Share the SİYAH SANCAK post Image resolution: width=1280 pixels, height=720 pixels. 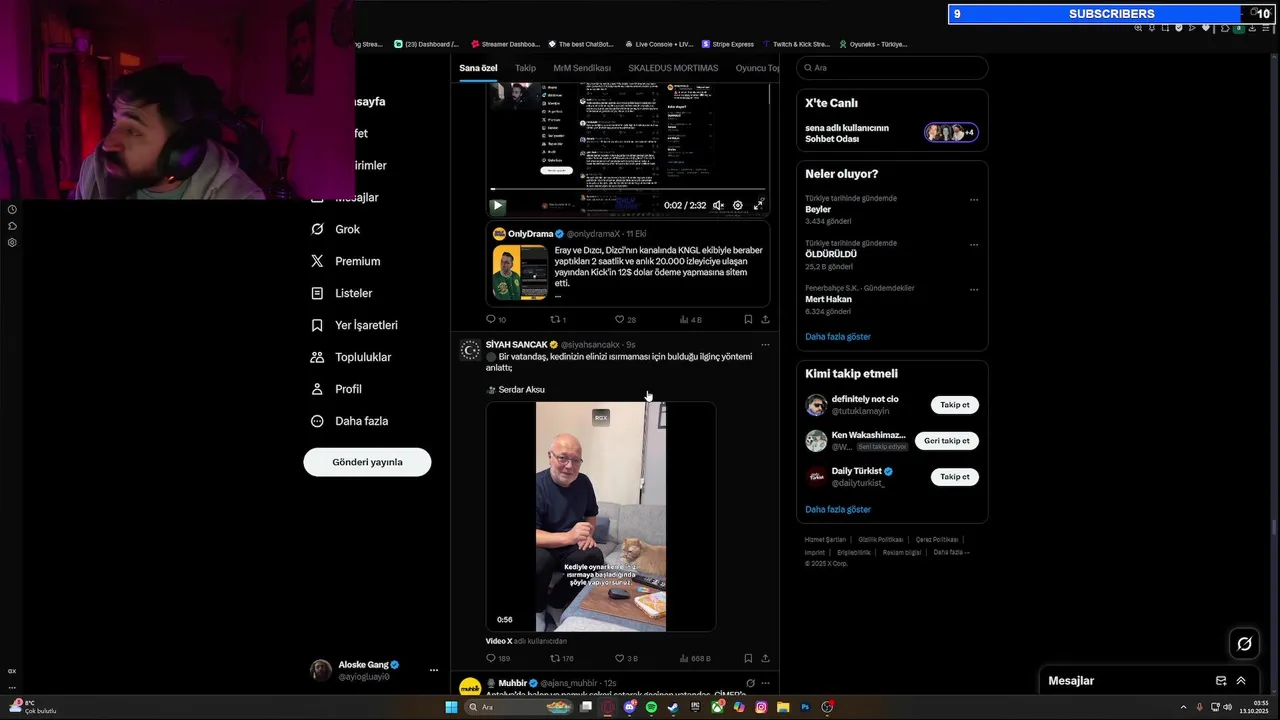pyautogui.click(x=765, y=658)
